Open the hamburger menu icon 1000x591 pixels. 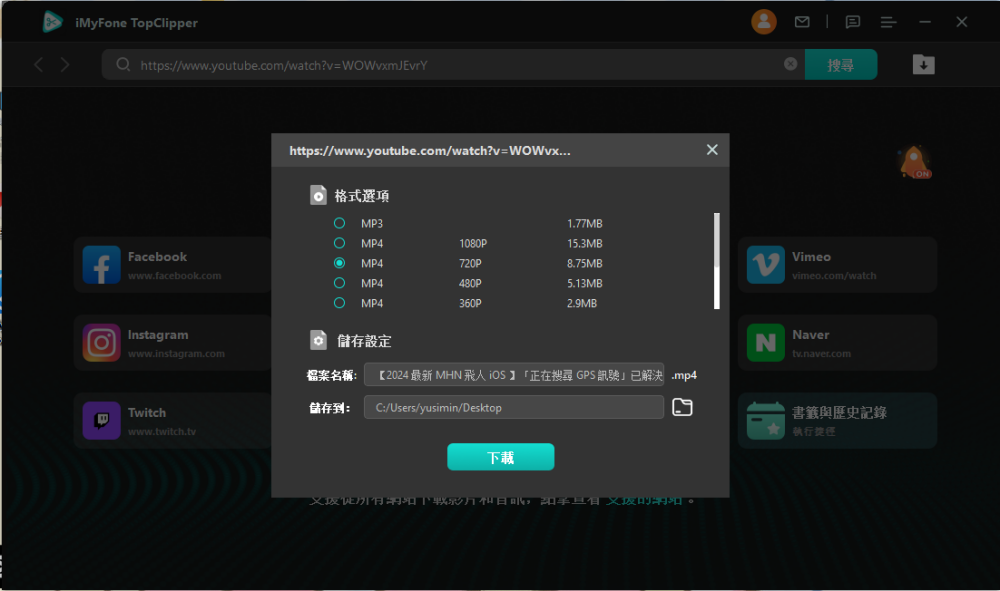[888, 22]
